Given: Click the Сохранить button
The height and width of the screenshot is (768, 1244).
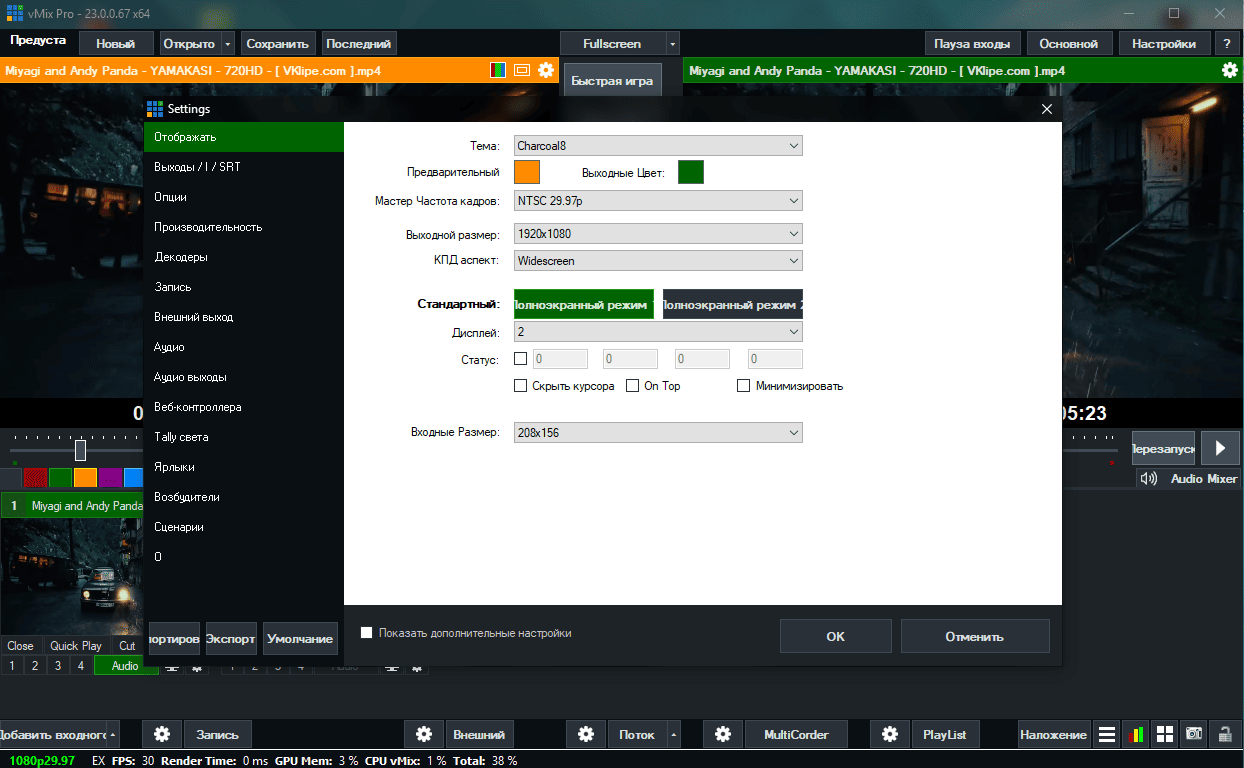Looking at the screenshot, I should tap(278, 43).
